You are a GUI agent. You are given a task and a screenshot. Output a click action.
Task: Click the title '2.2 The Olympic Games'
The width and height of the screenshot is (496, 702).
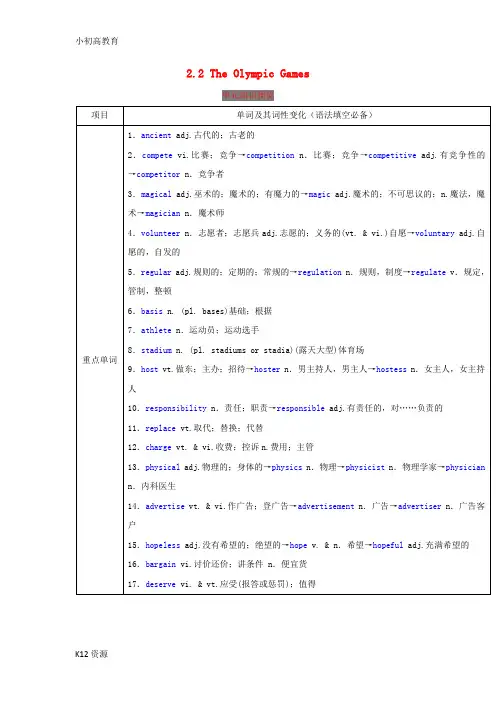(248, 74)
